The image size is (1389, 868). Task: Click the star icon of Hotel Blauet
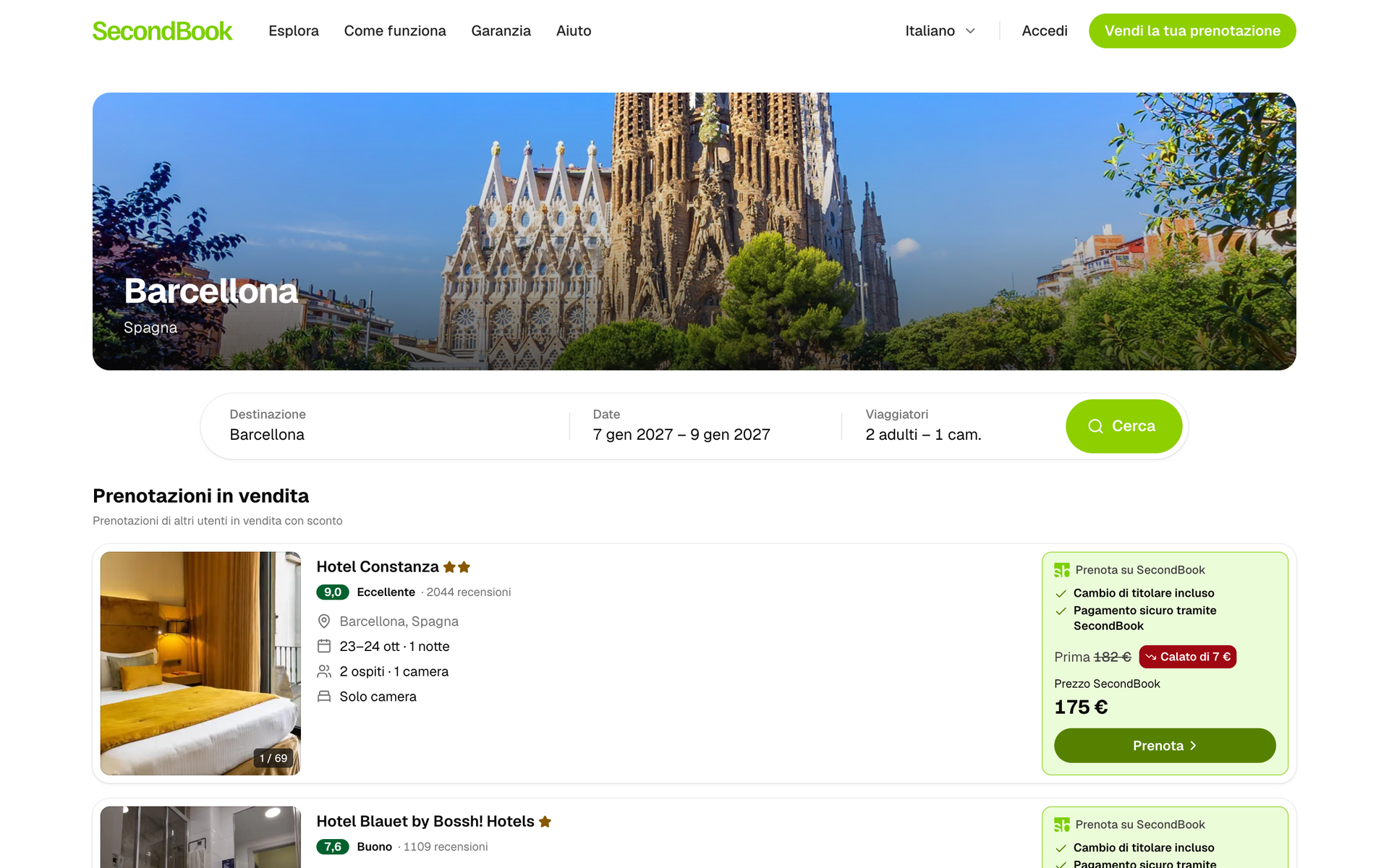point(545,822)
